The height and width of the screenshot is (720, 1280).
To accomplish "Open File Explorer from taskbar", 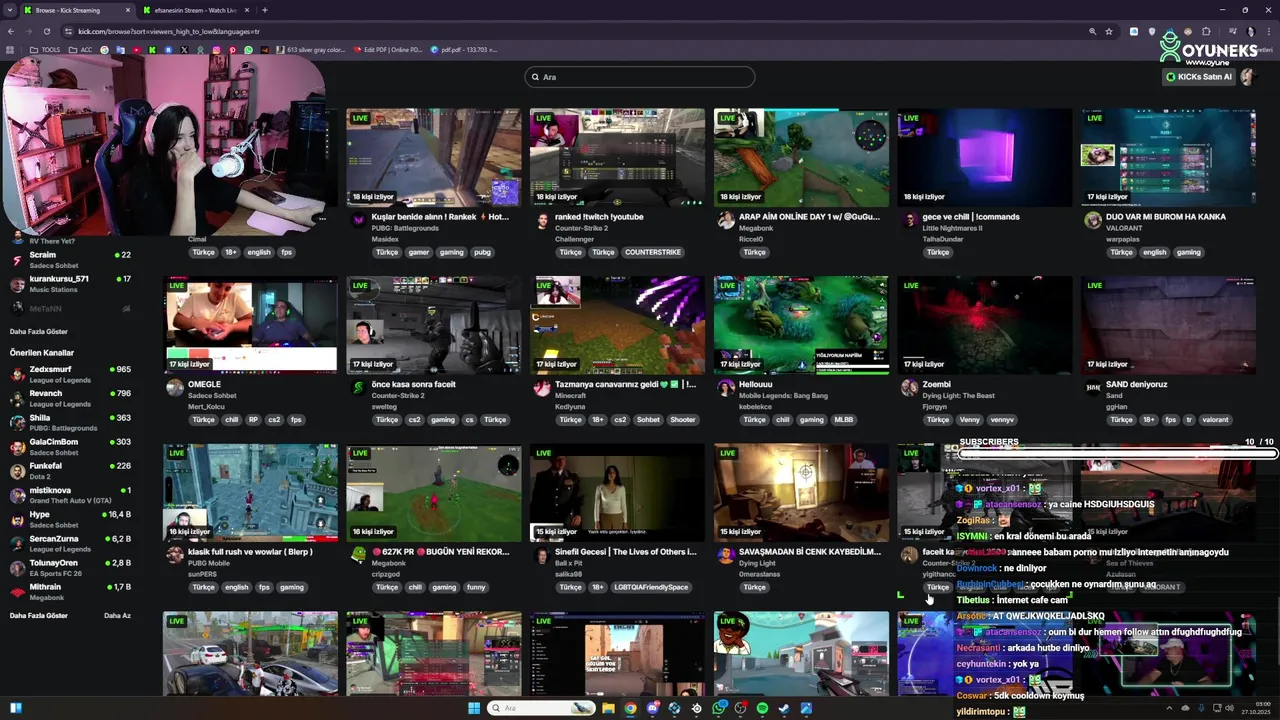I will point(608,708).
